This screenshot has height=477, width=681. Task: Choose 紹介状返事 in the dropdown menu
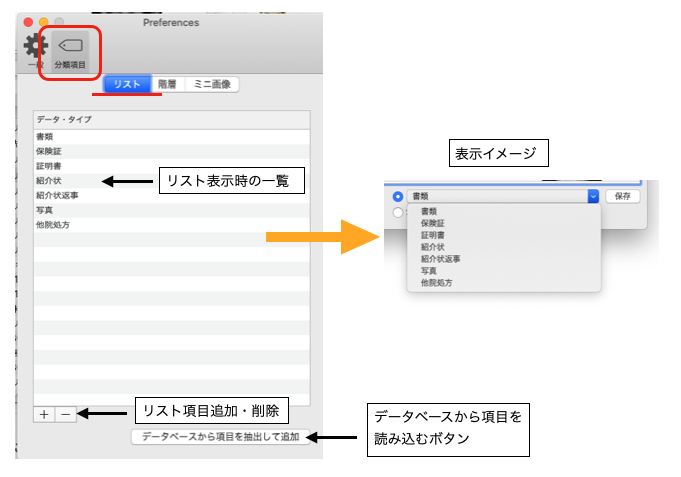coord(440,259)
